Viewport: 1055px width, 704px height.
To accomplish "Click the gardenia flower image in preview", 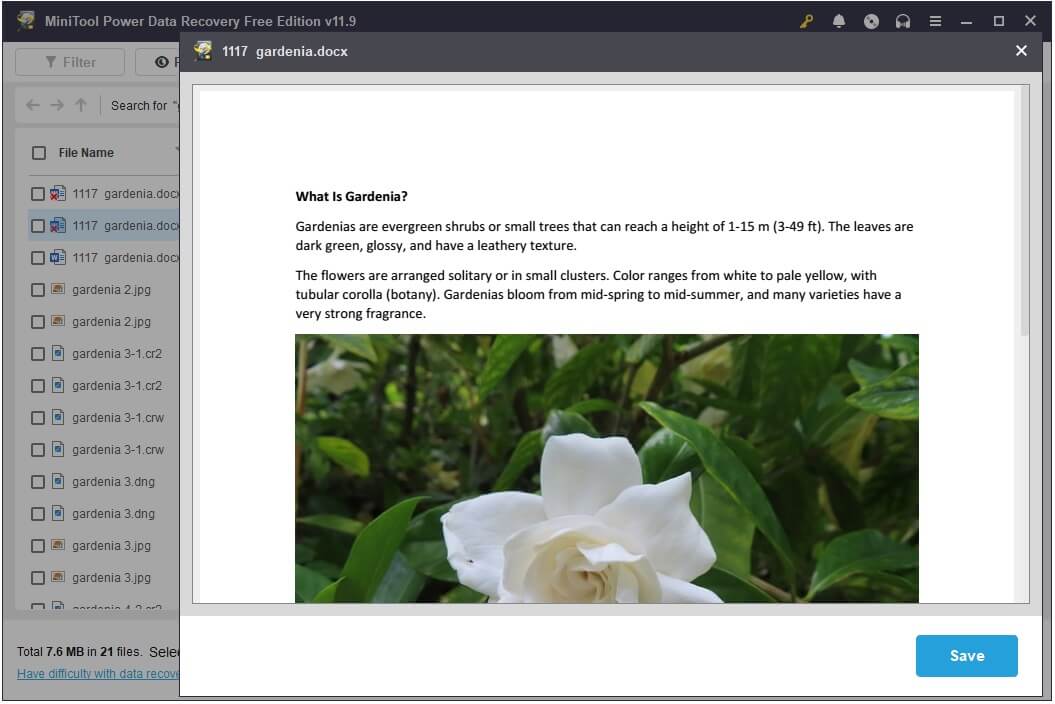I will (606, 468).
